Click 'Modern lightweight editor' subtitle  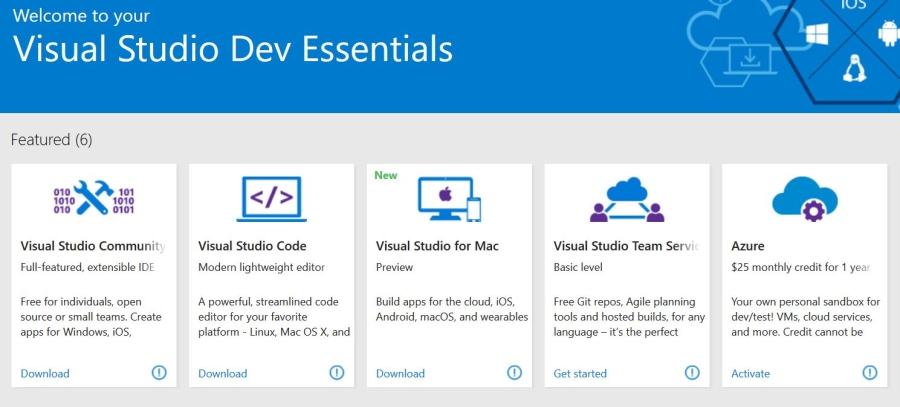click(x=262, y=267)
